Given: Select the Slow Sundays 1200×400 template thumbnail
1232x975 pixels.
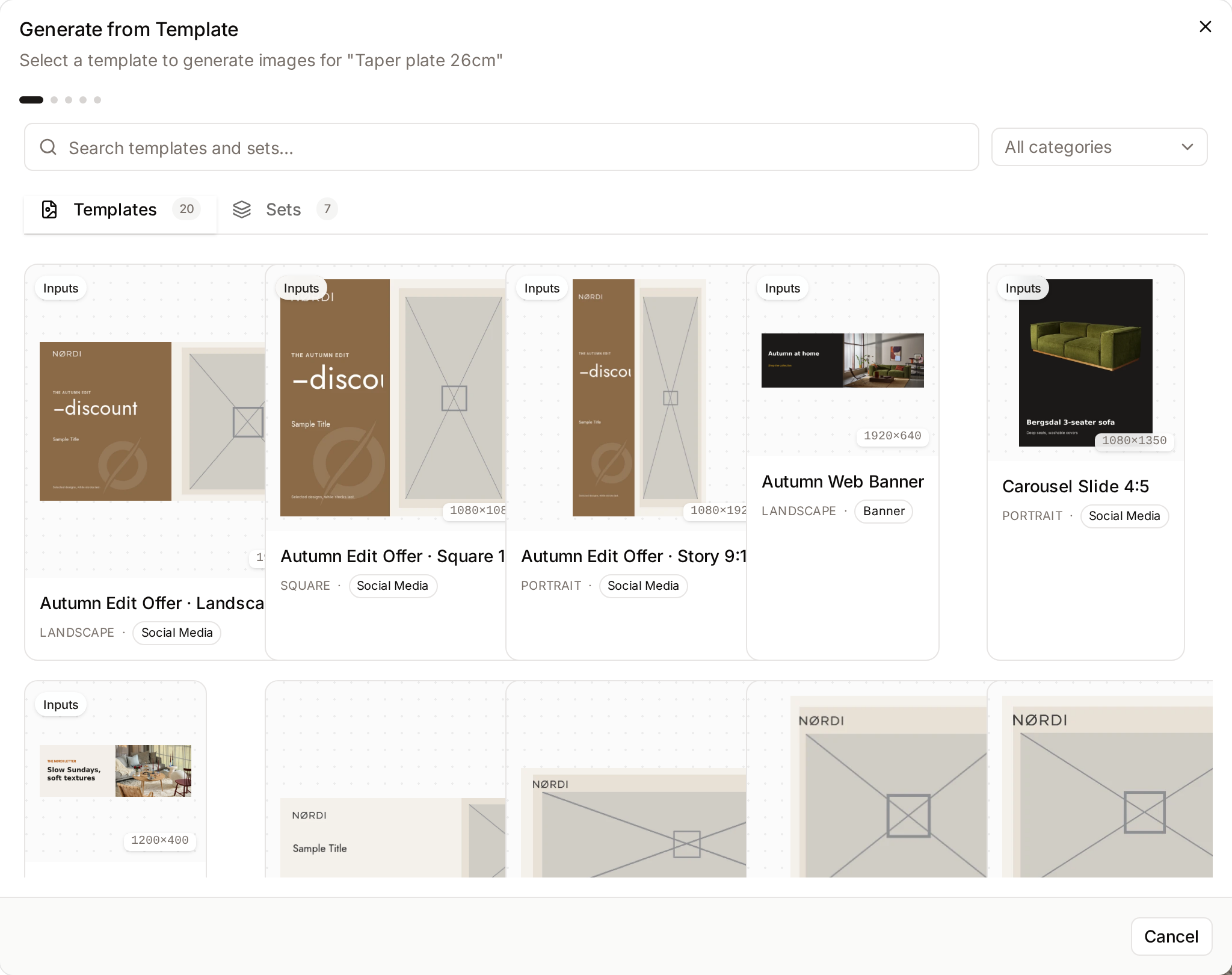Looking at the screenshot, I should 115,771.
